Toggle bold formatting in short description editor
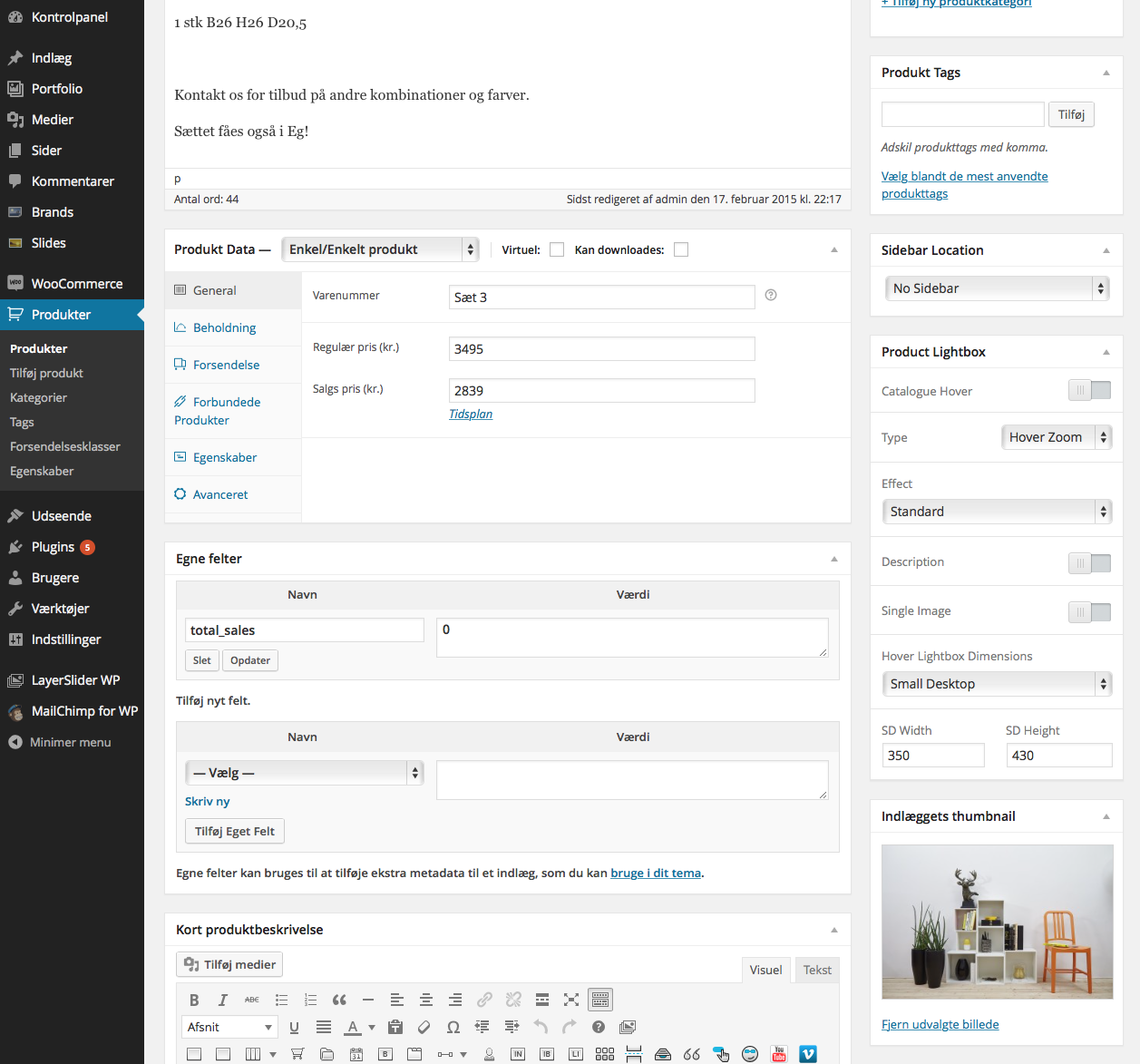Image resolution: width=1140 pixels, height=1064 pixels. tap(194, 1000)
